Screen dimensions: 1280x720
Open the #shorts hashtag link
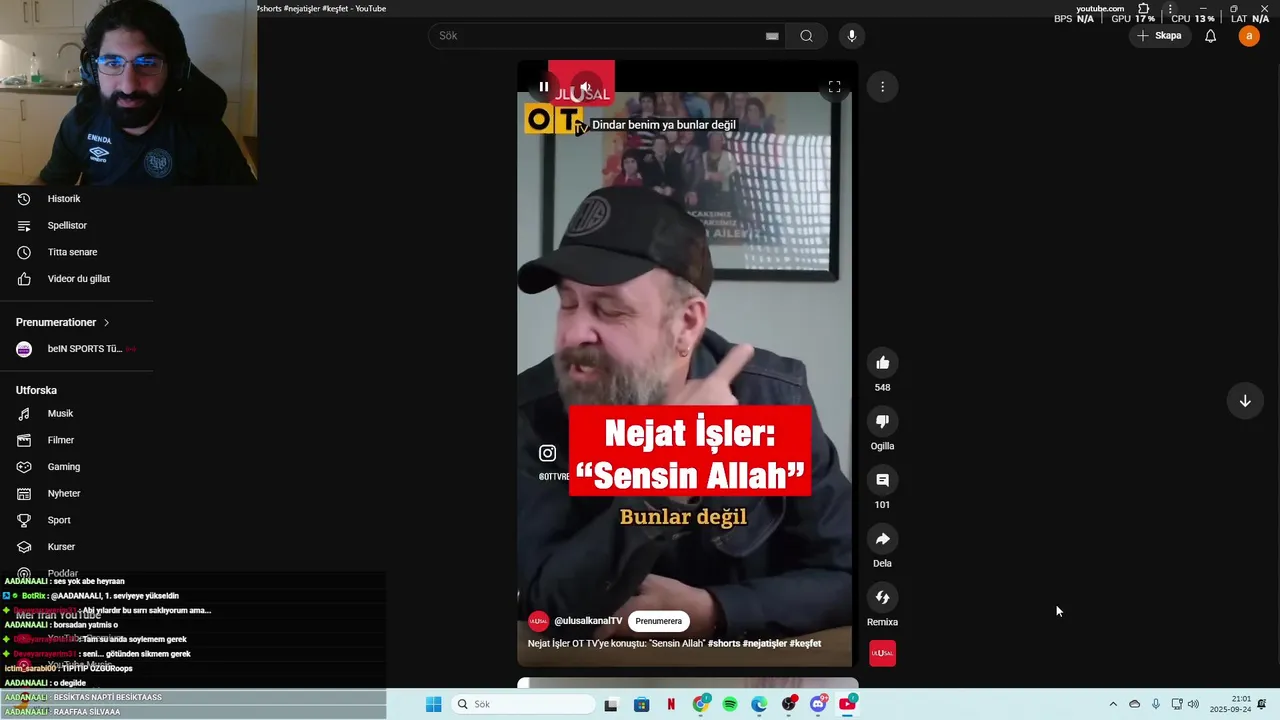(x=724, y=643)
